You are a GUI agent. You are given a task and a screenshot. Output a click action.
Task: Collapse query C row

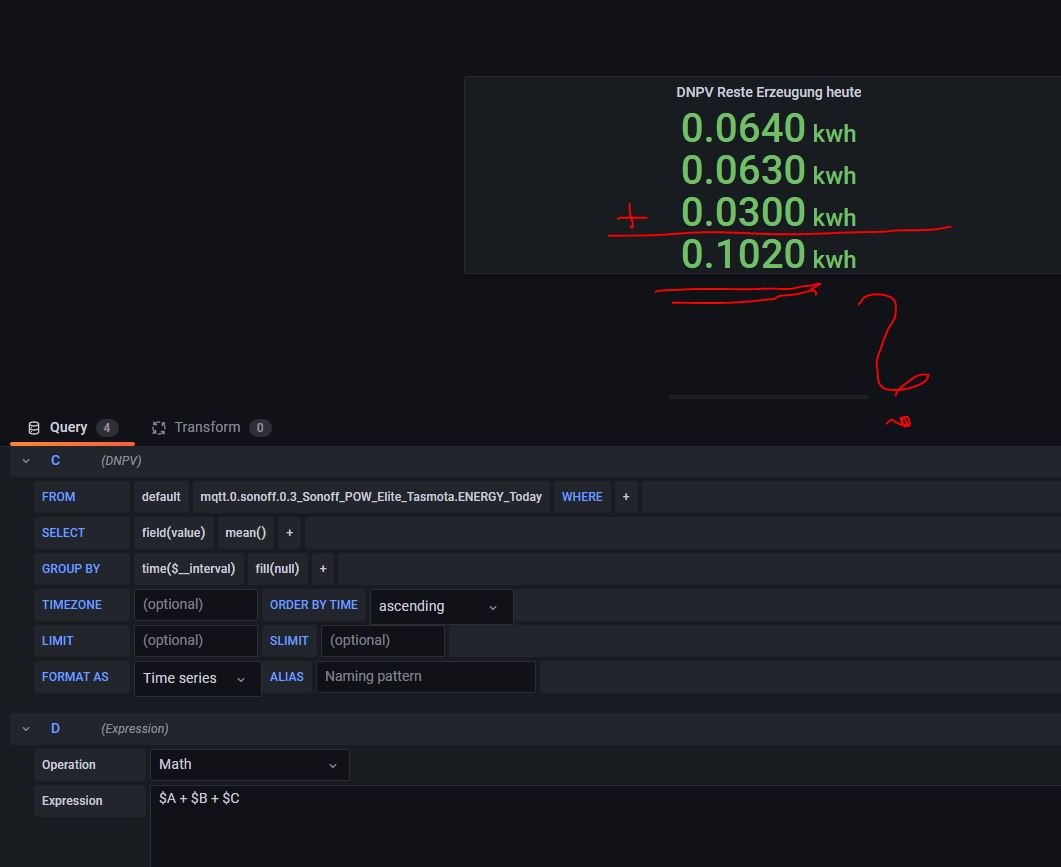point(26,461)
